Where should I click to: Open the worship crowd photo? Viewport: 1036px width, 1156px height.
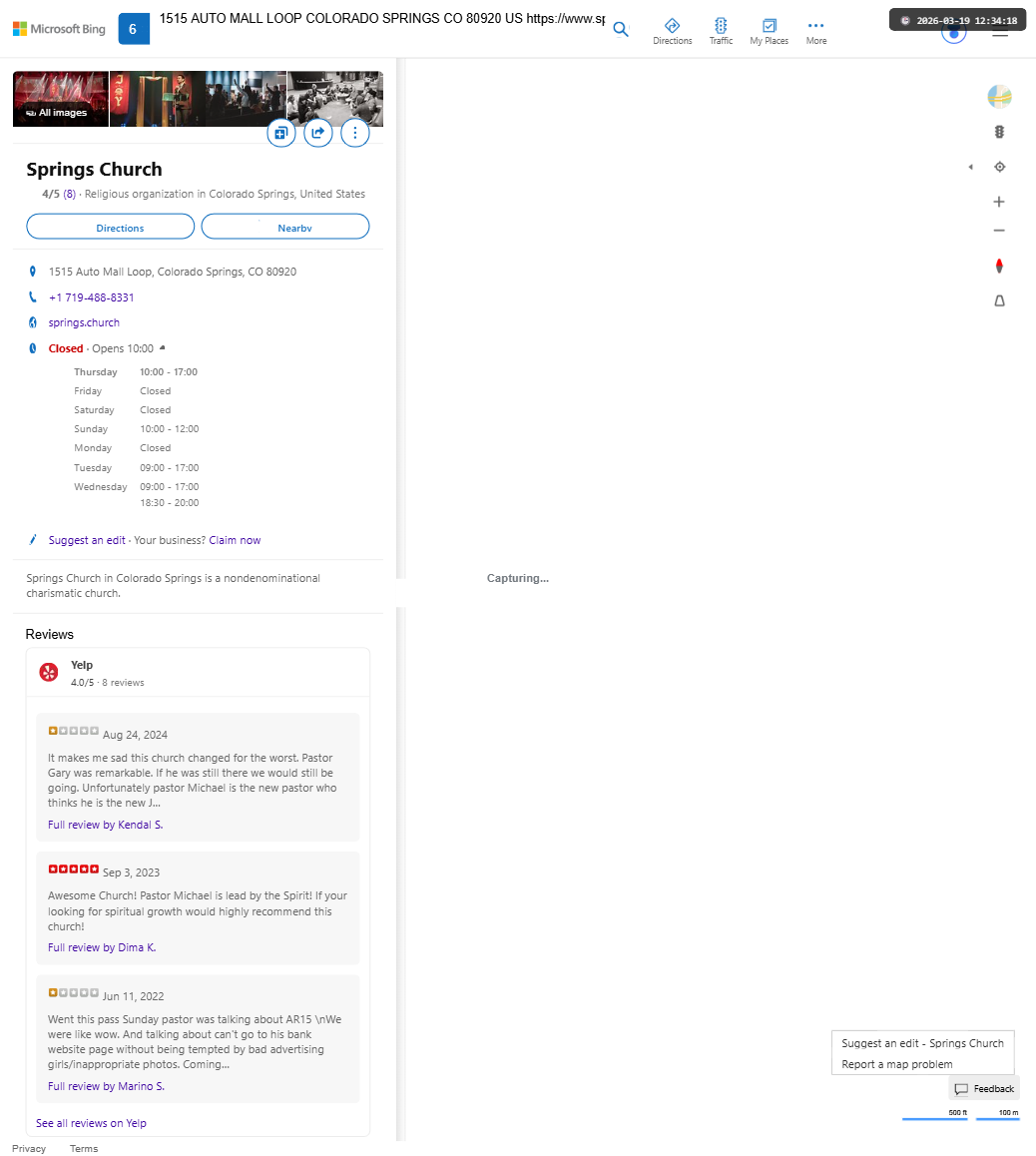[246, 99]
